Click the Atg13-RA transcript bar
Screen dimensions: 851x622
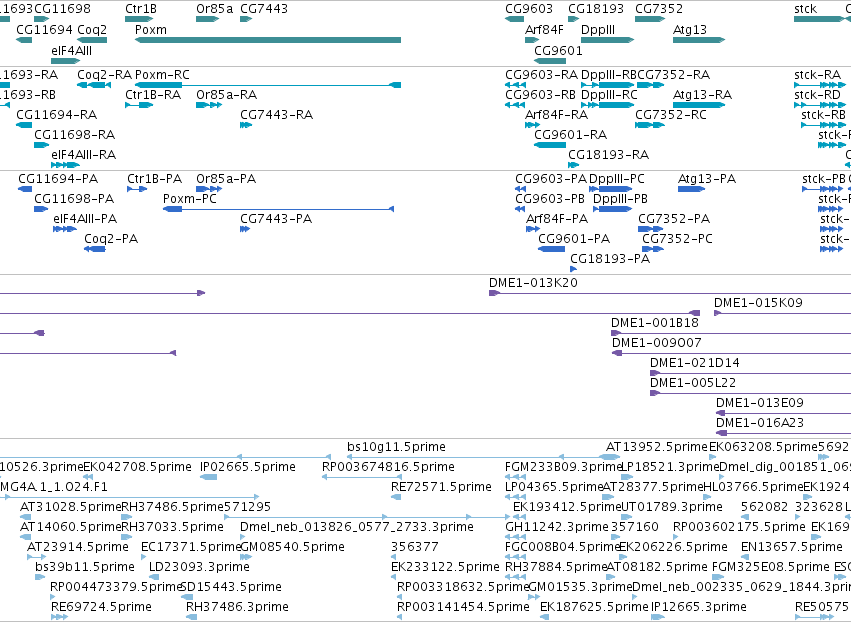pos(699,105)
